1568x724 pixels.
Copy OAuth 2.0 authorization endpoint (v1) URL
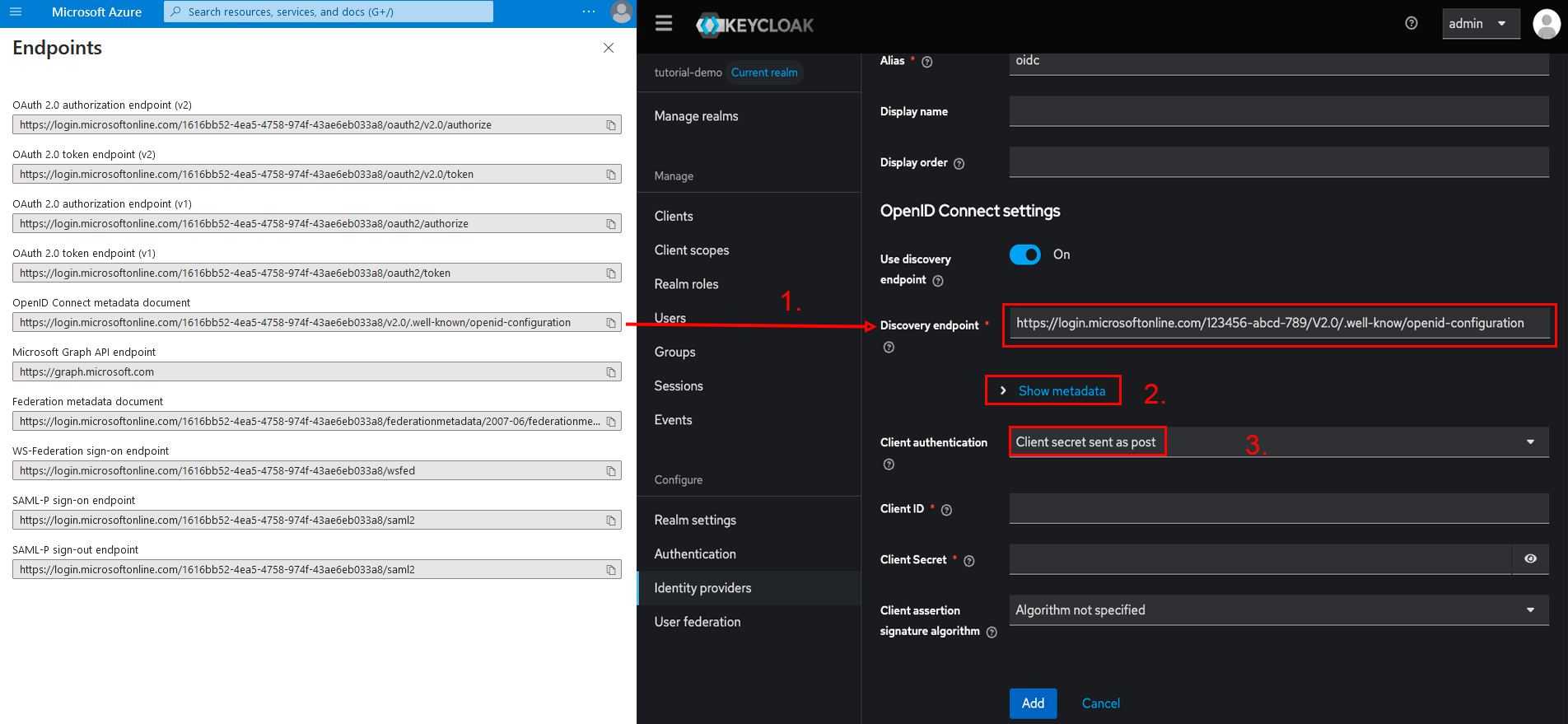[611, 224]
